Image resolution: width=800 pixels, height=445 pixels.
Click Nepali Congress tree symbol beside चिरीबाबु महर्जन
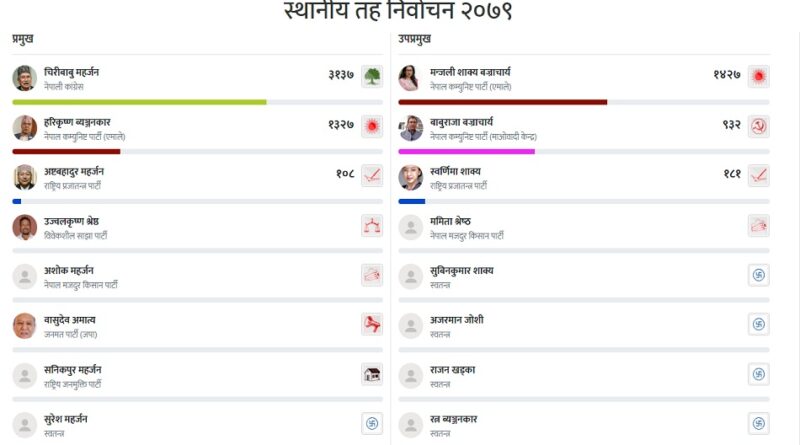click(371, 77)
